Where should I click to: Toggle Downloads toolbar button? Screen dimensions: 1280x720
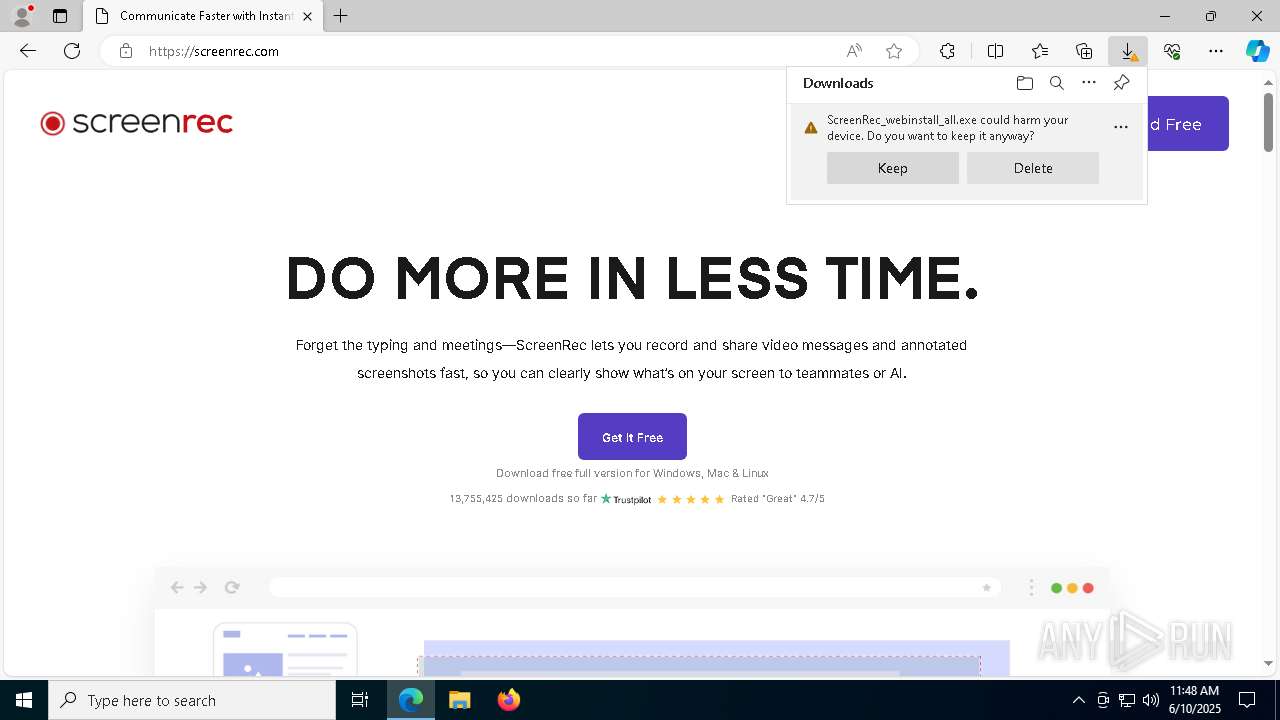tap(1128, 51)
